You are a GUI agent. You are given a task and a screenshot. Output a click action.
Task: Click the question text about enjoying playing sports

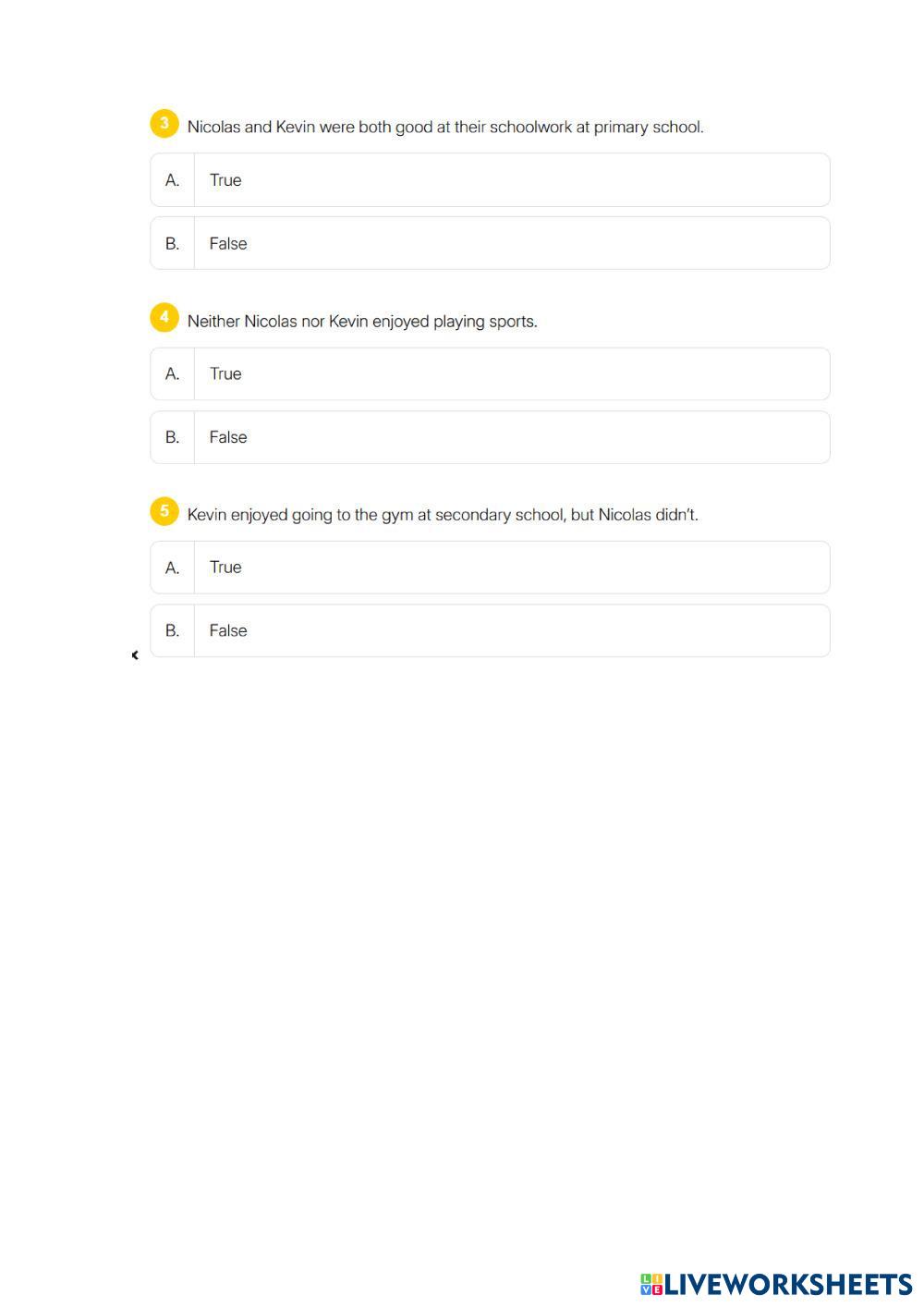pyautogui.click(x=362, y=322)
